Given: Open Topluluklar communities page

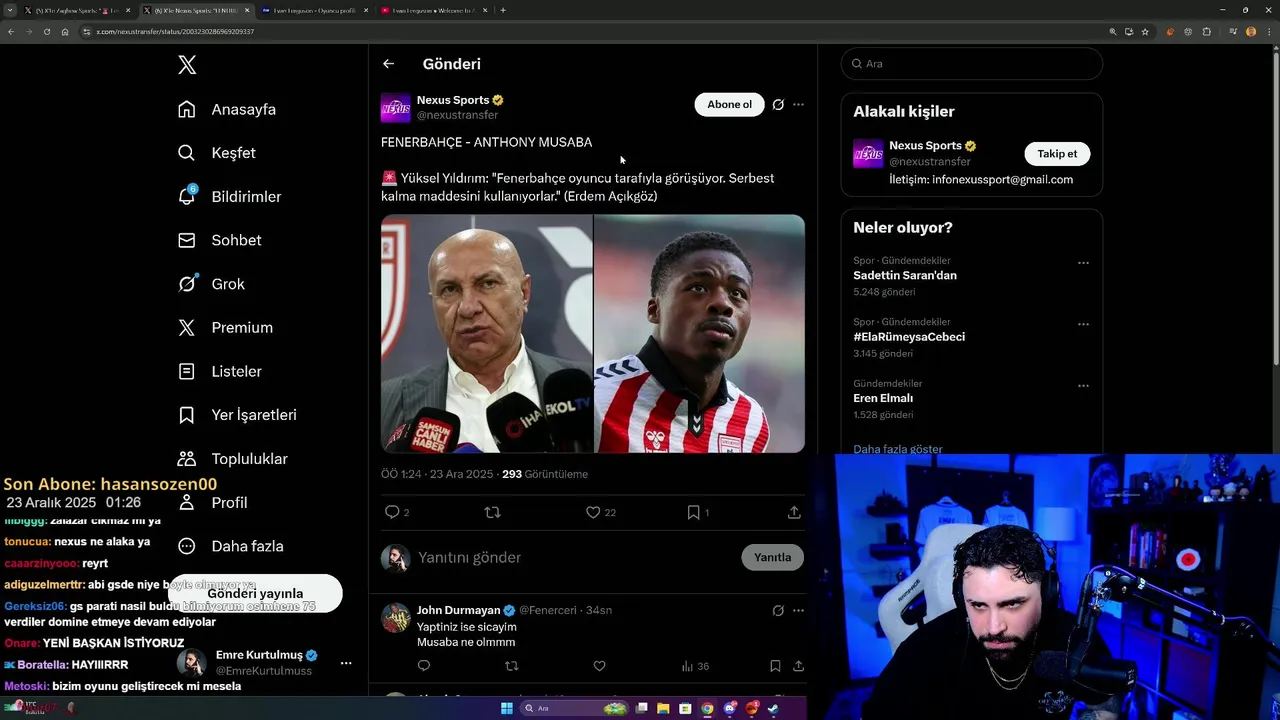Looking at the screenshot, I should tap(232, 459).
